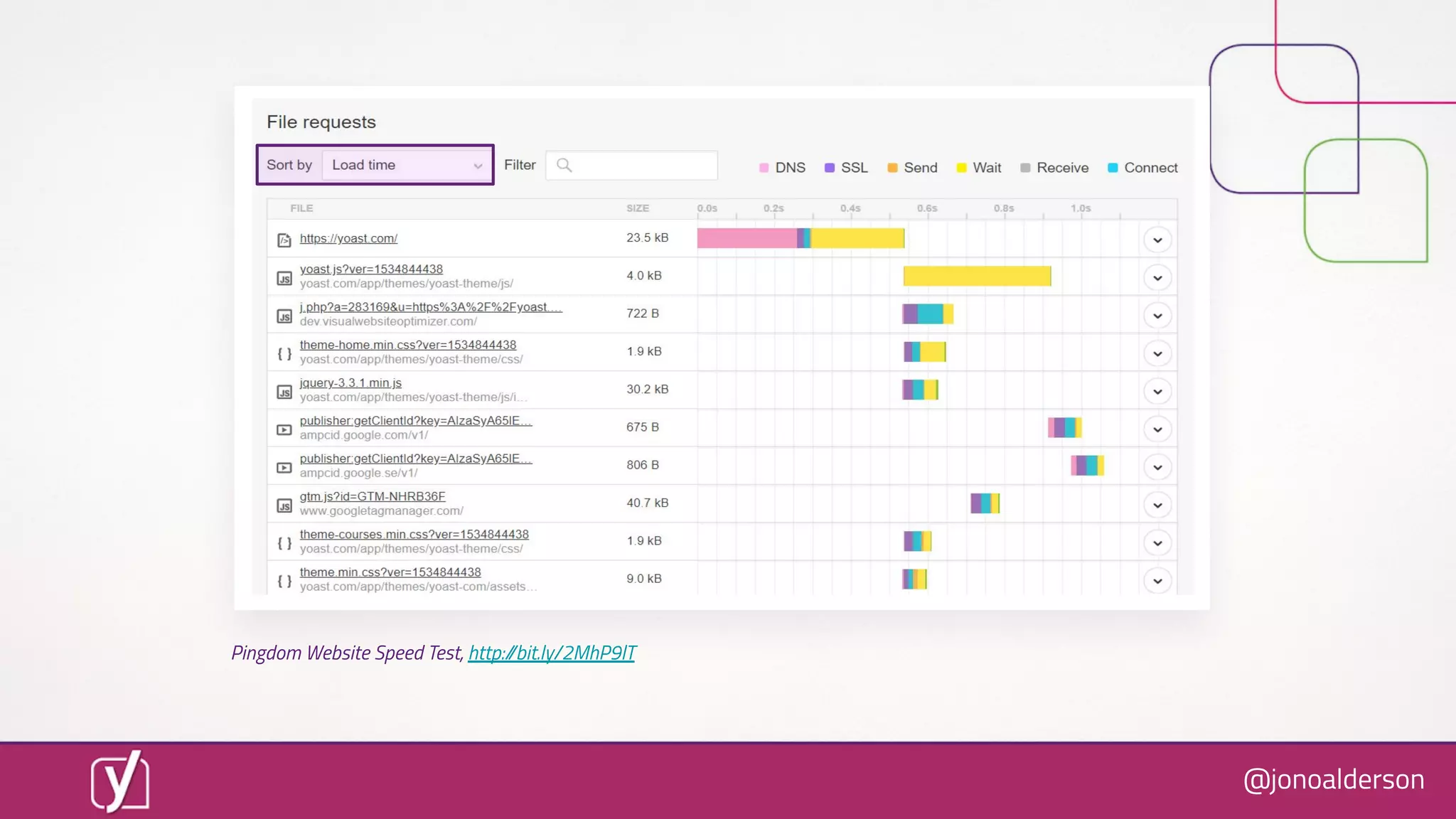
Task: Click the JS icon next to jquery-3.3.1.min.js
Action: (284, 392)
